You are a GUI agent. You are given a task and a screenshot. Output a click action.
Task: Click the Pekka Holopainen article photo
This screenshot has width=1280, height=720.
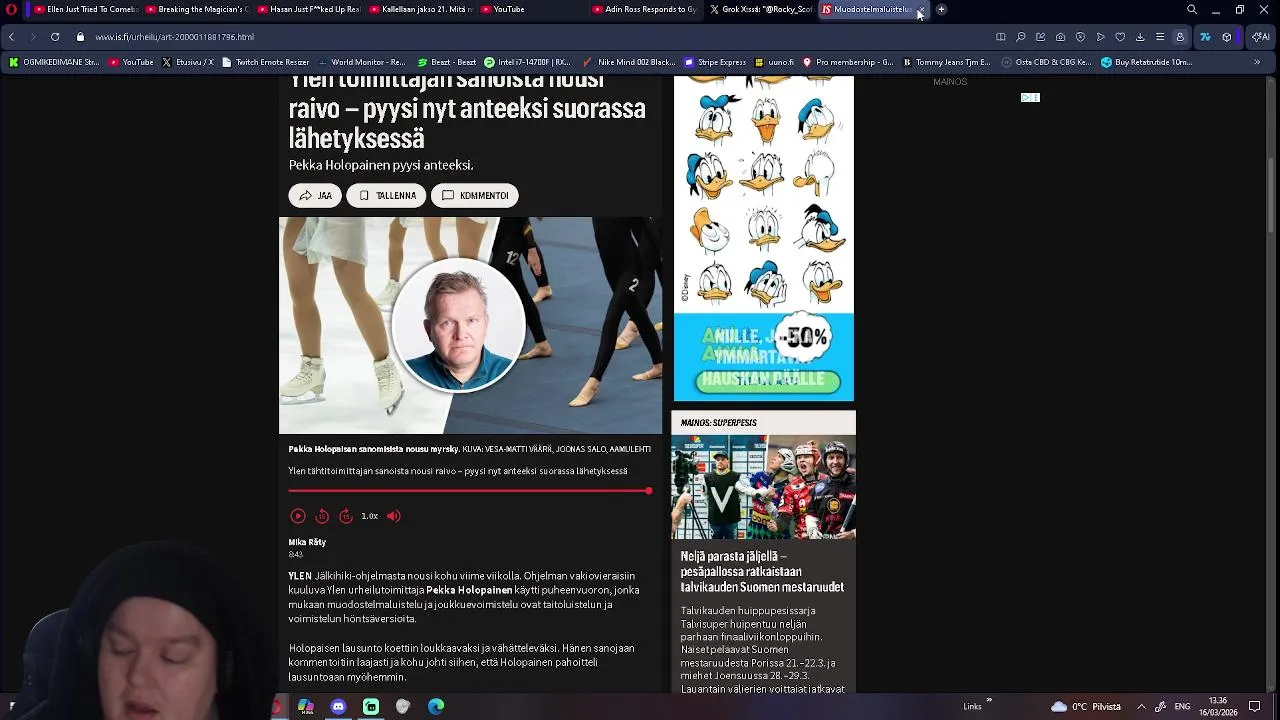pyautogui.click(x=470, y=325)
